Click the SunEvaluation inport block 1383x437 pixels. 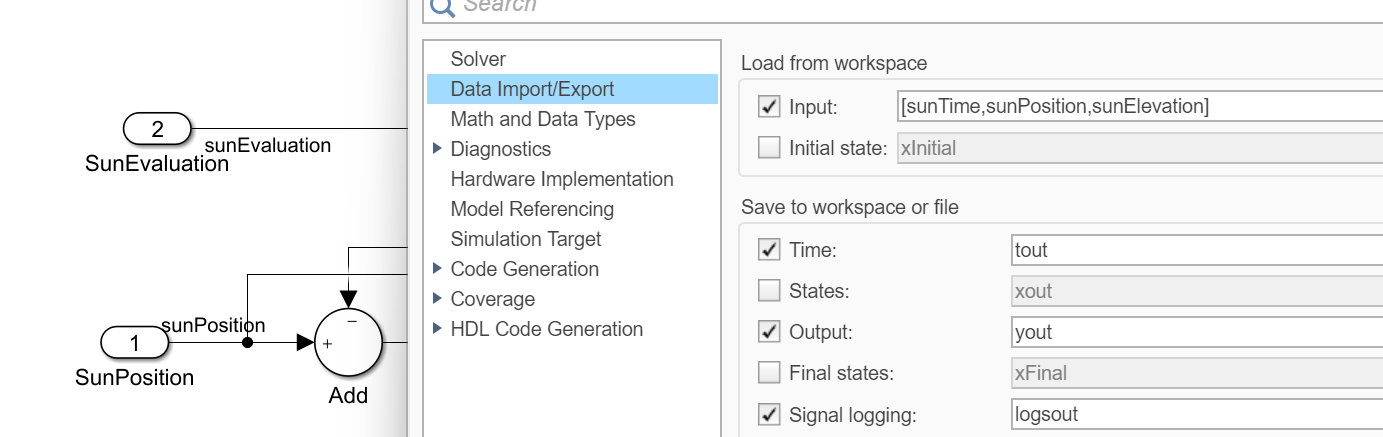click(156, 130)
